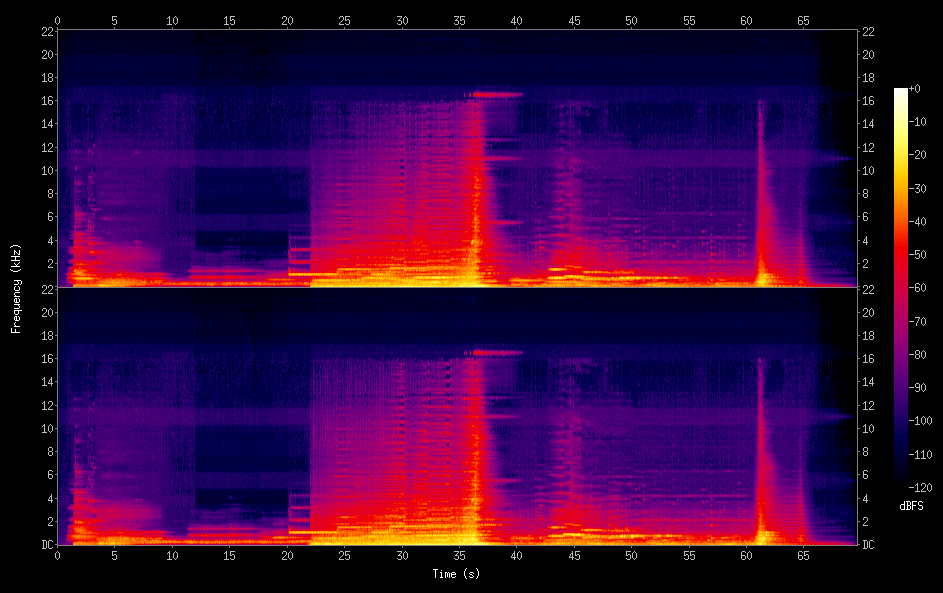943x593 pixels.
Task: Click the 20 tick on the top time axis
Action: coord(288,19)
